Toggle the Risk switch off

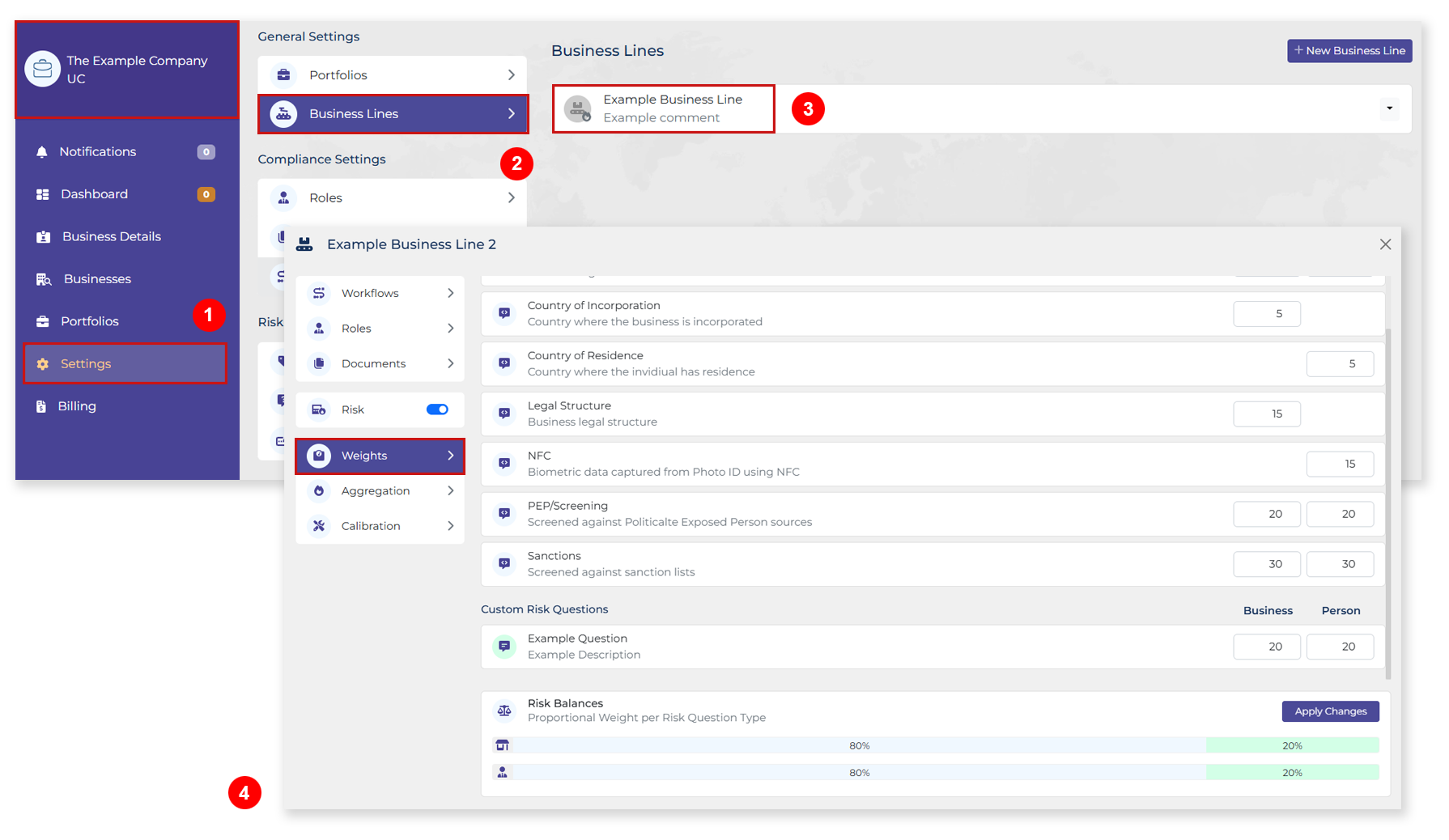tap(437, 409)
